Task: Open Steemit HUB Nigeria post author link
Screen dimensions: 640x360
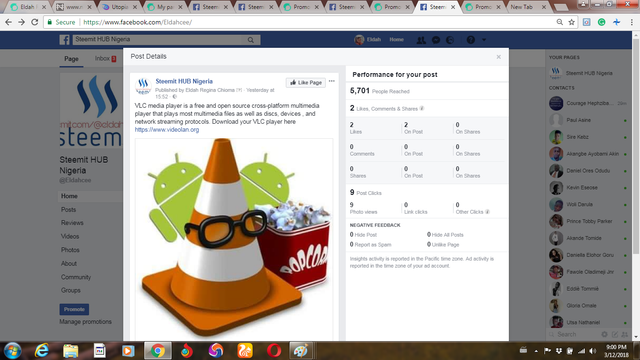Action: click(184, 81)
